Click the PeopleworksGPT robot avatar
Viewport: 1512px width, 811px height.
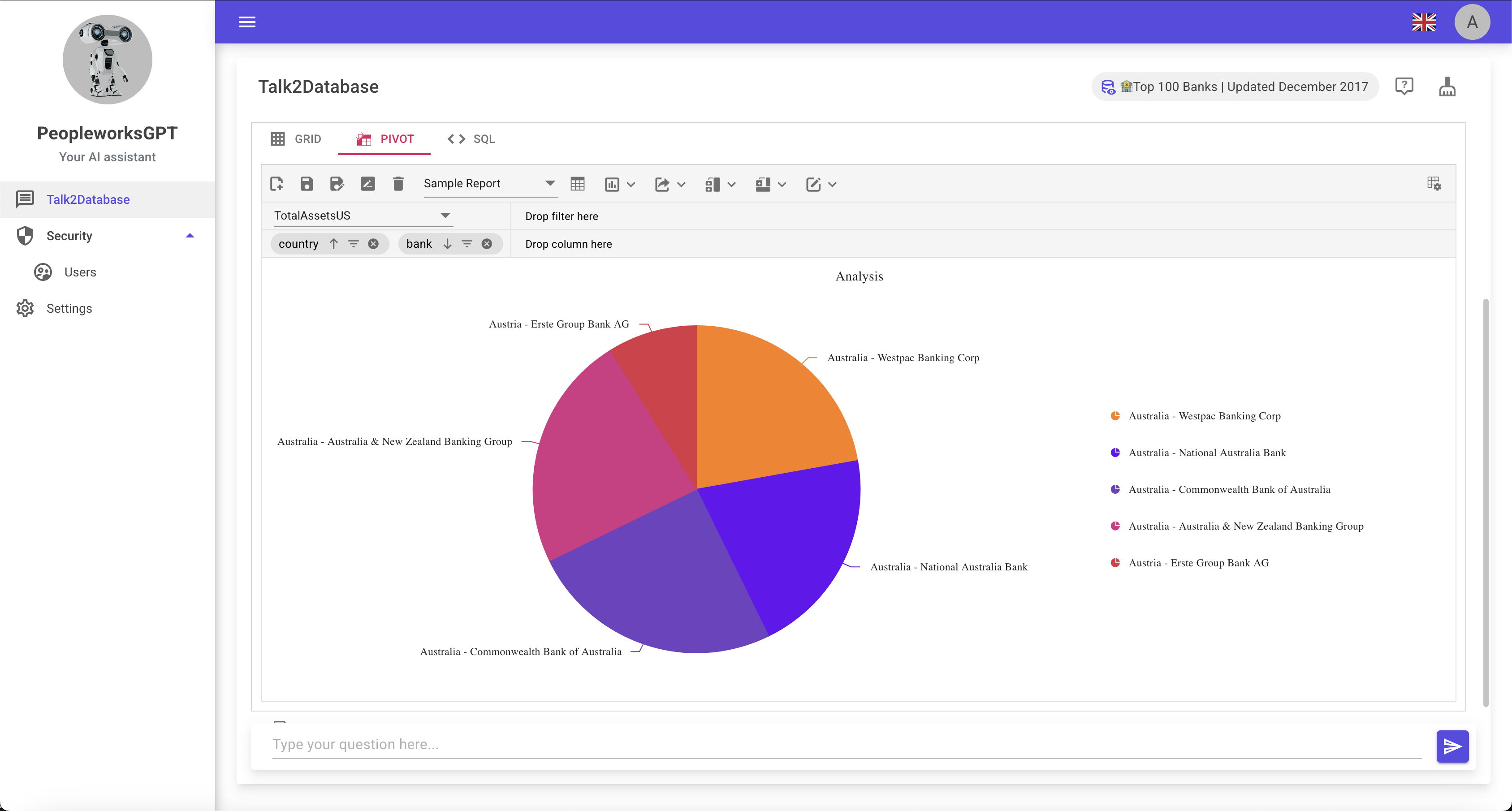tap(108, 59)
